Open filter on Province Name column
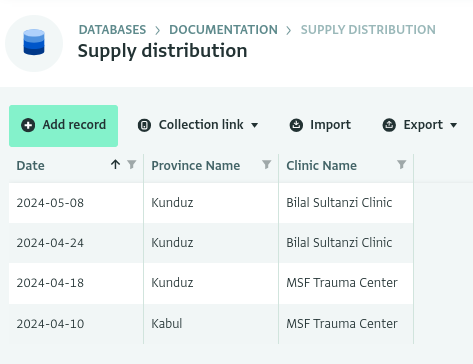 point(267,164)
